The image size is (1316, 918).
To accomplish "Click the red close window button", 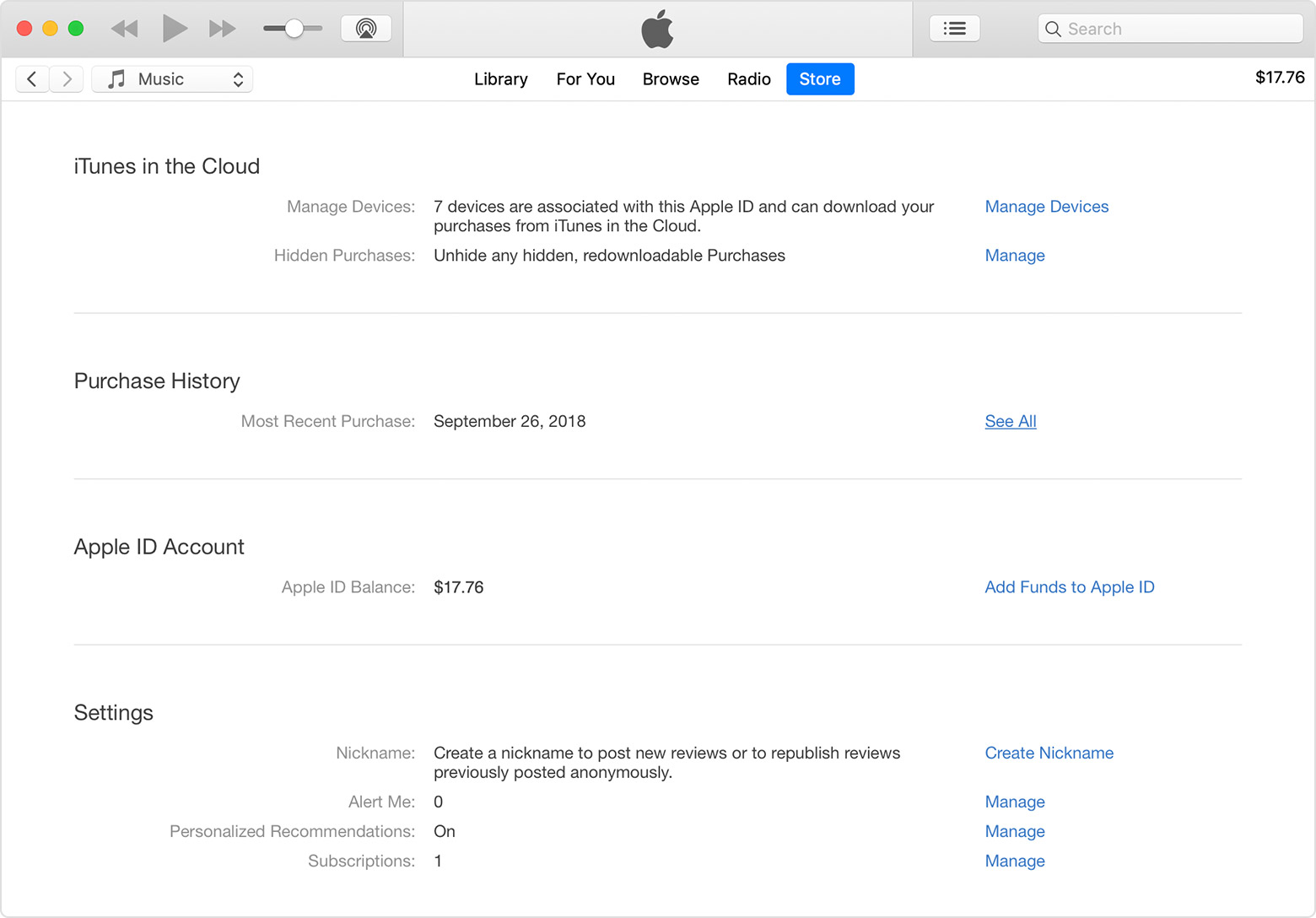I will (24, 29).
